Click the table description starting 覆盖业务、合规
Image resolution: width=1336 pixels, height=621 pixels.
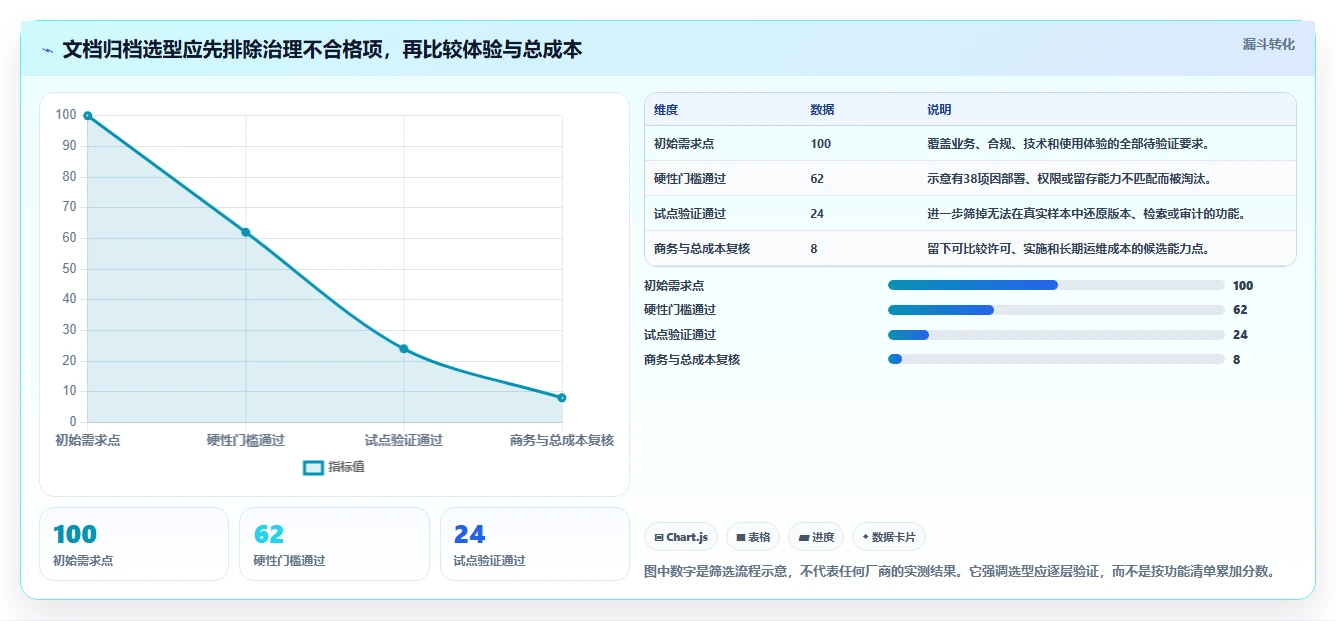click(x=1069, y=144)
